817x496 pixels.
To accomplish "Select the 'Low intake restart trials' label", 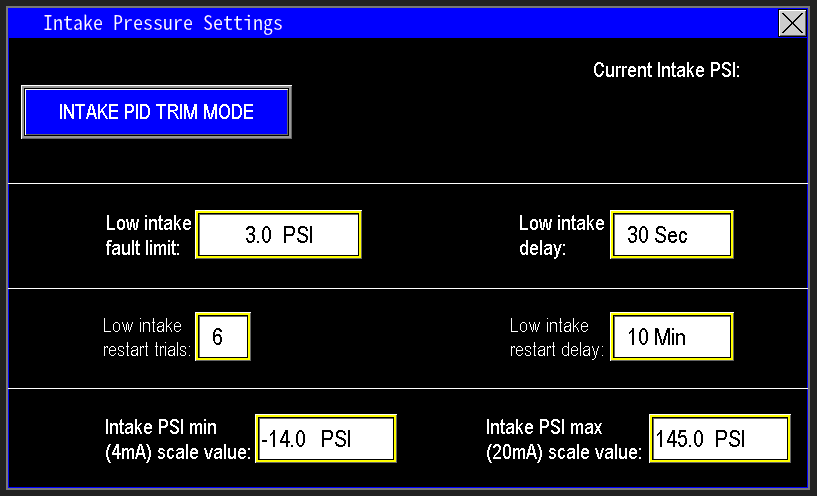I will pos(146,338).
